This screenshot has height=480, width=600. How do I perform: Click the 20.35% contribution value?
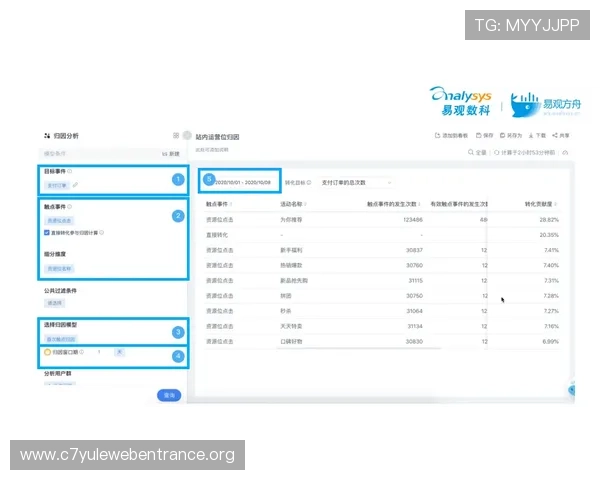tap(549, 235)
